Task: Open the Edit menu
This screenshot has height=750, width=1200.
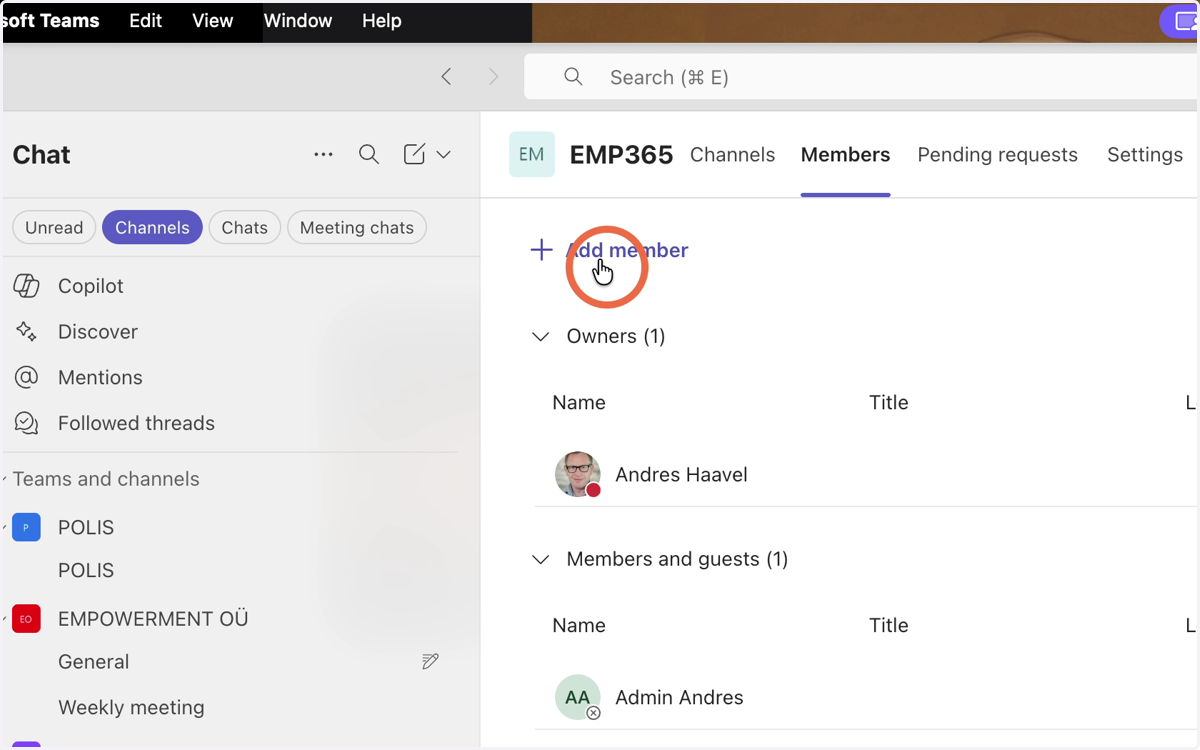Action: (145, 21)
